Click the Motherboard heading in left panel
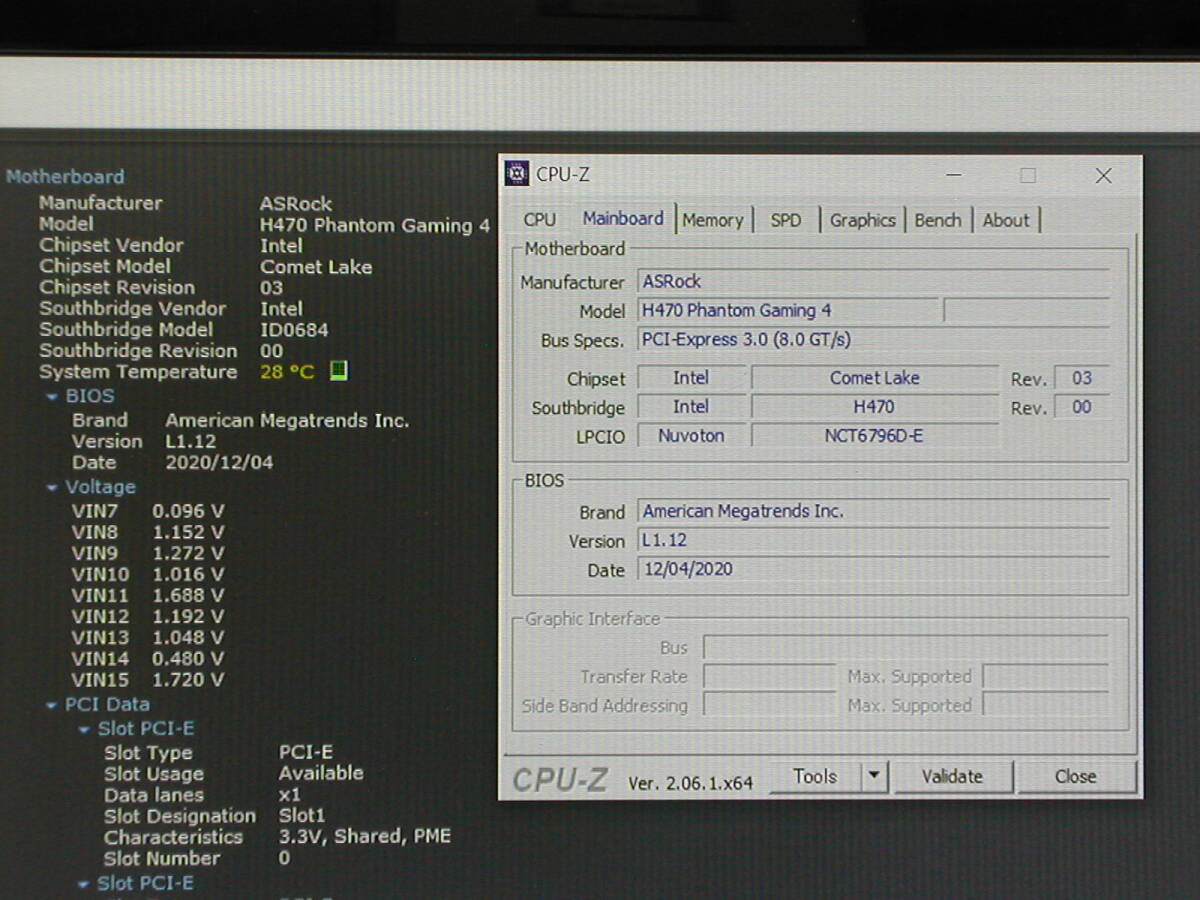 (x=65, y=177)
